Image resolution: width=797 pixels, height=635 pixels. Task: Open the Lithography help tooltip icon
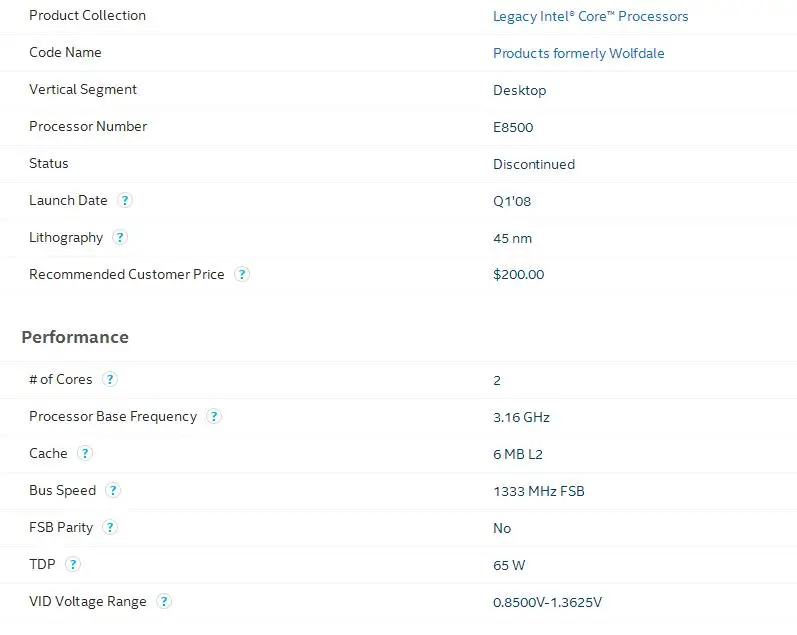point(120,238)
